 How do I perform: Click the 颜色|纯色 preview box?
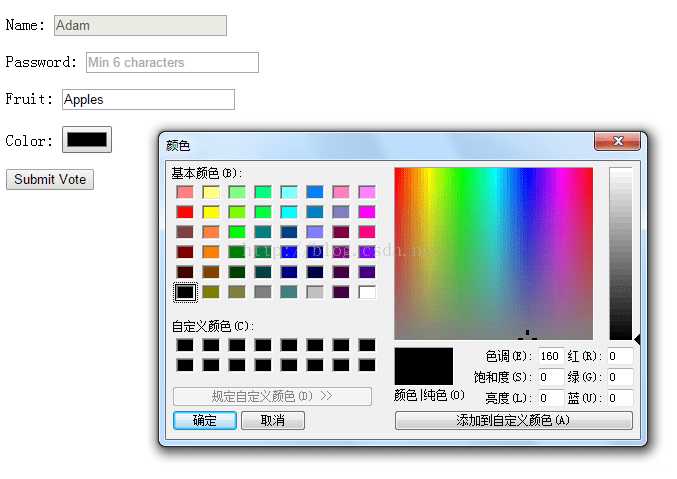point(424,366)
